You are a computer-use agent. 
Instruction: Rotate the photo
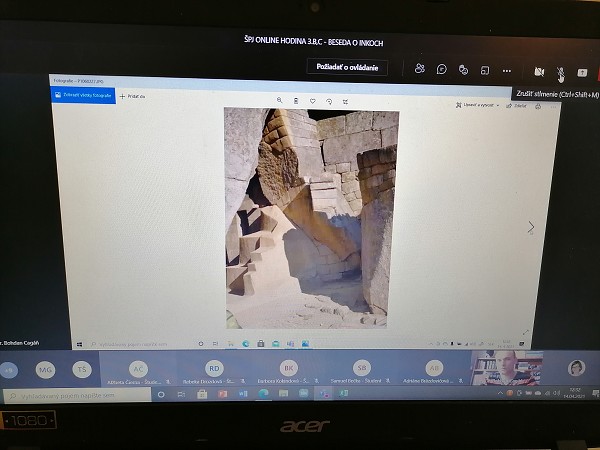pos(329,101)
